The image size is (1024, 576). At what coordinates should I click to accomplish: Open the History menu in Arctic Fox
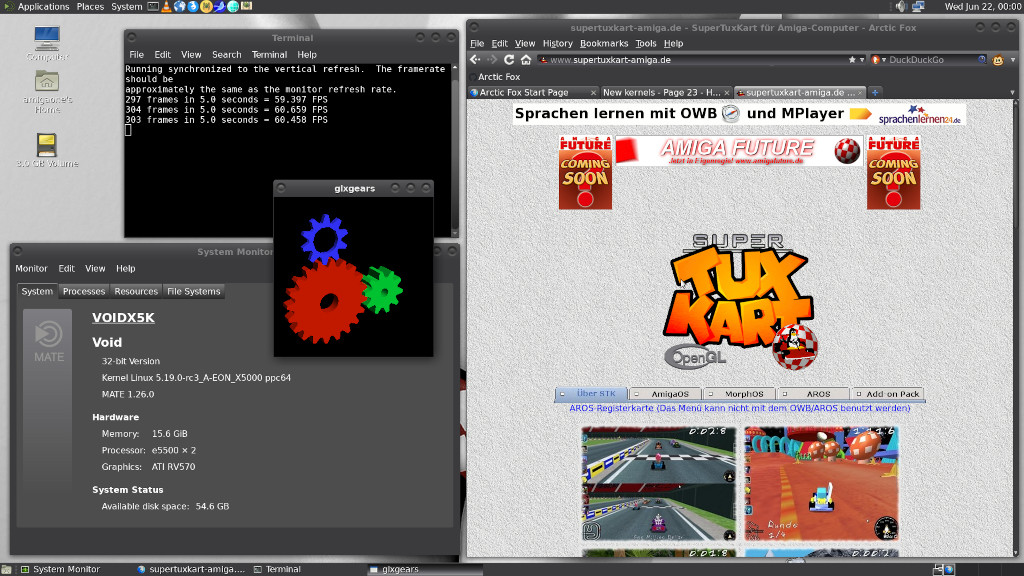tap(557, 44)
